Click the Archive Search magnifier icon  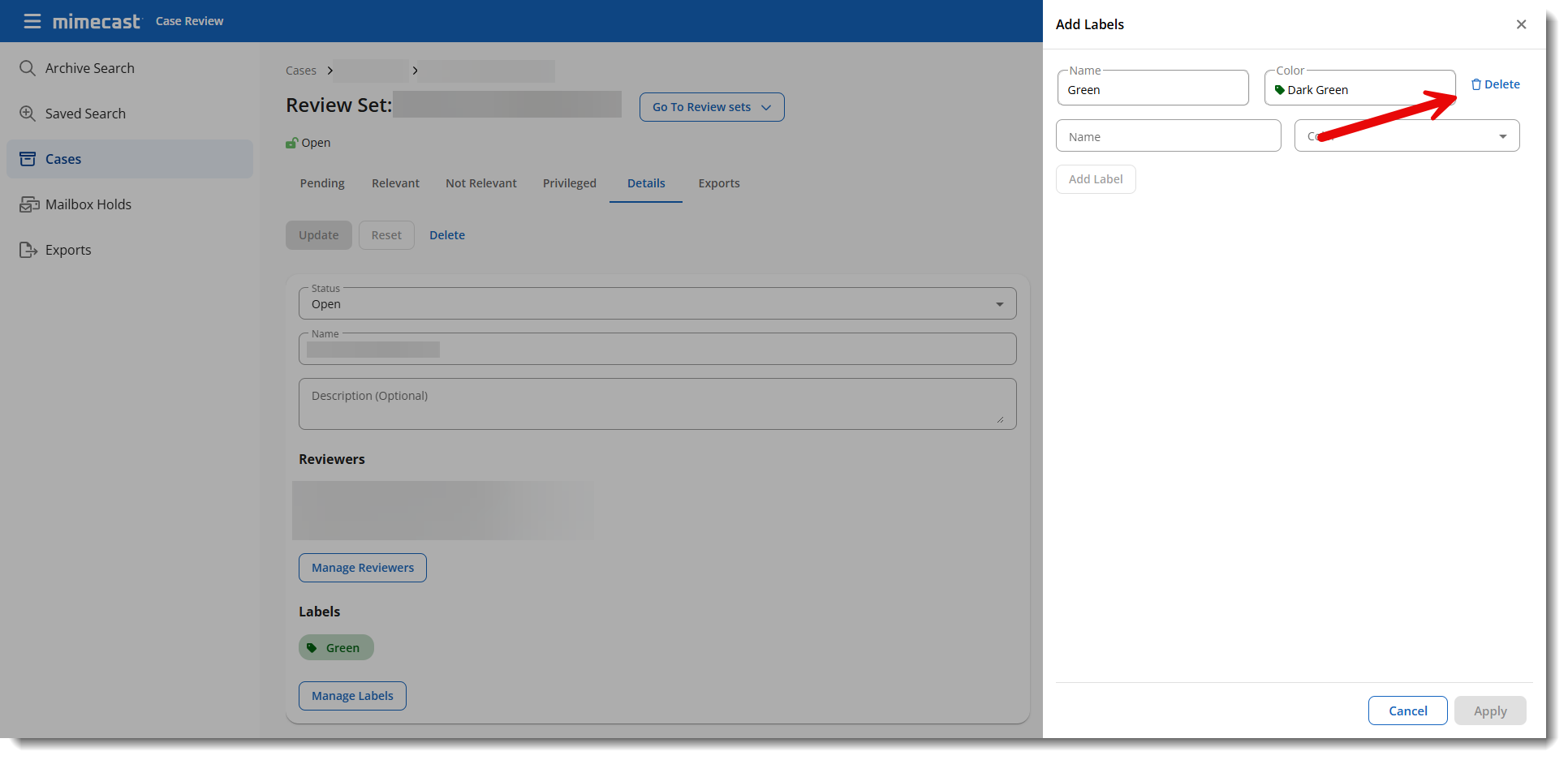(x=28, y=68)
